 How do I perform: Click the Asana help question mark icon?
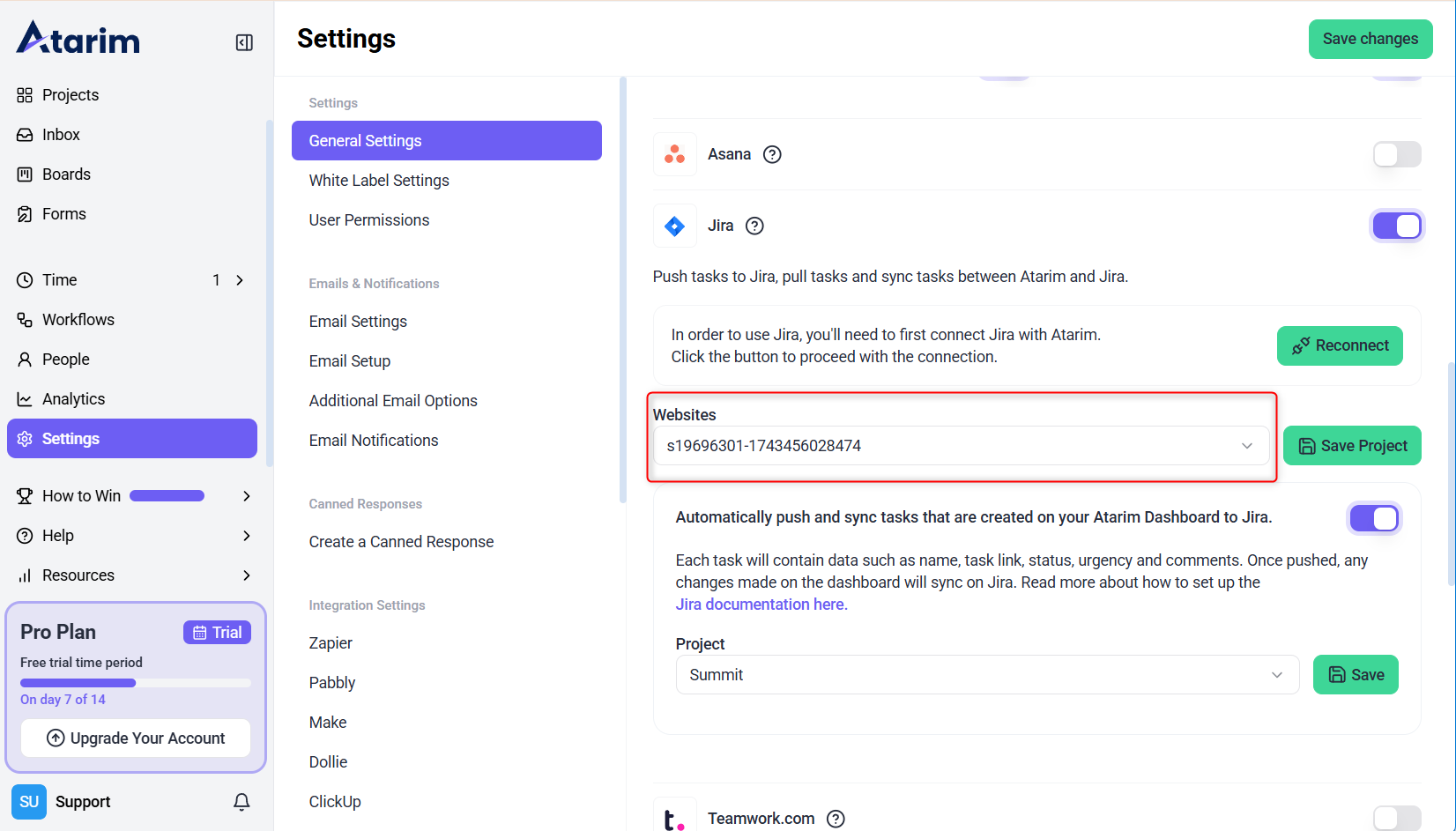(772, 154)
